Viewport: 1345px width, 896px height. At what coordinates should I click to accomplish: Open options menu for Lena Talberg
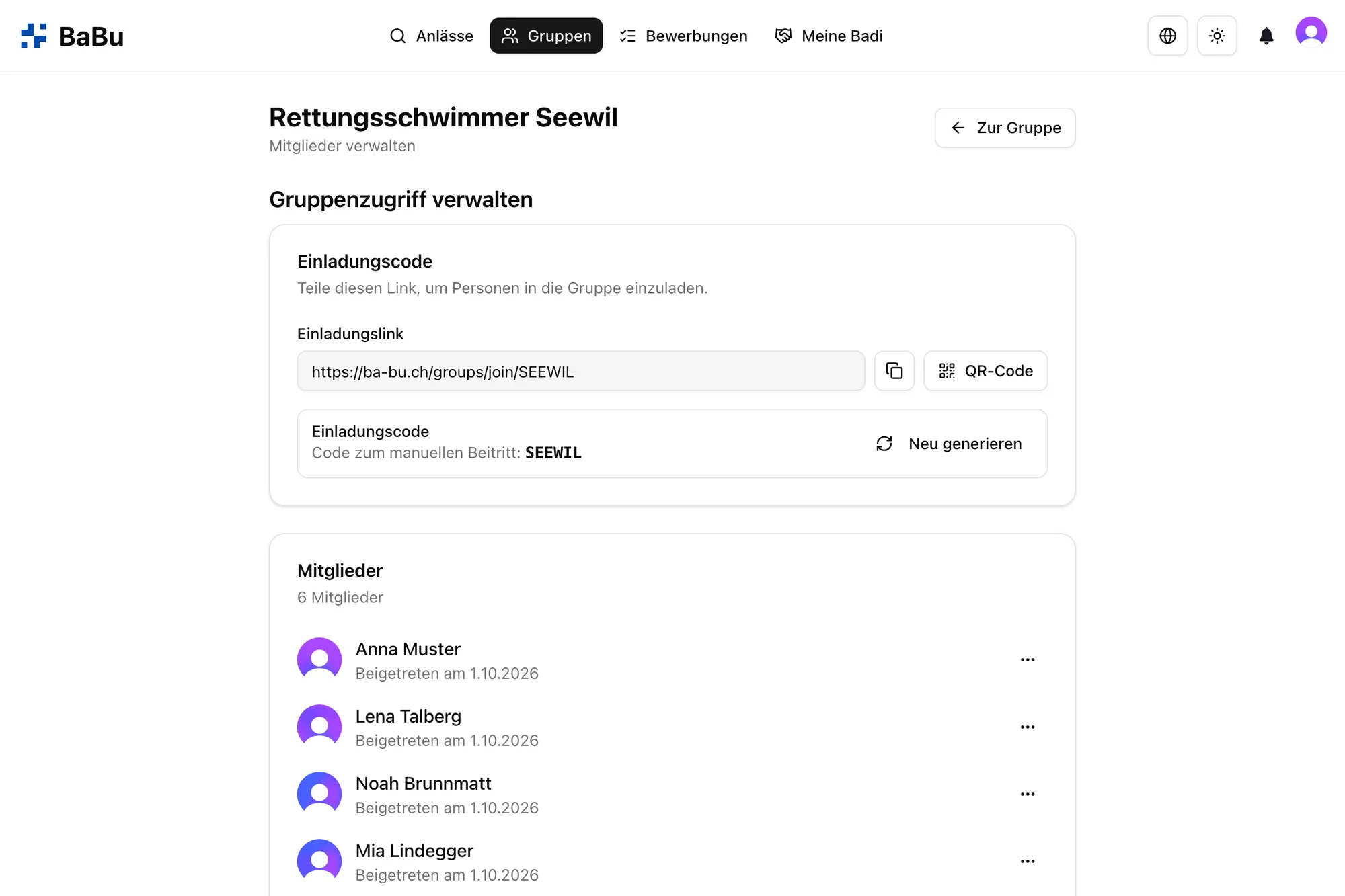(x=1027, y=727)
